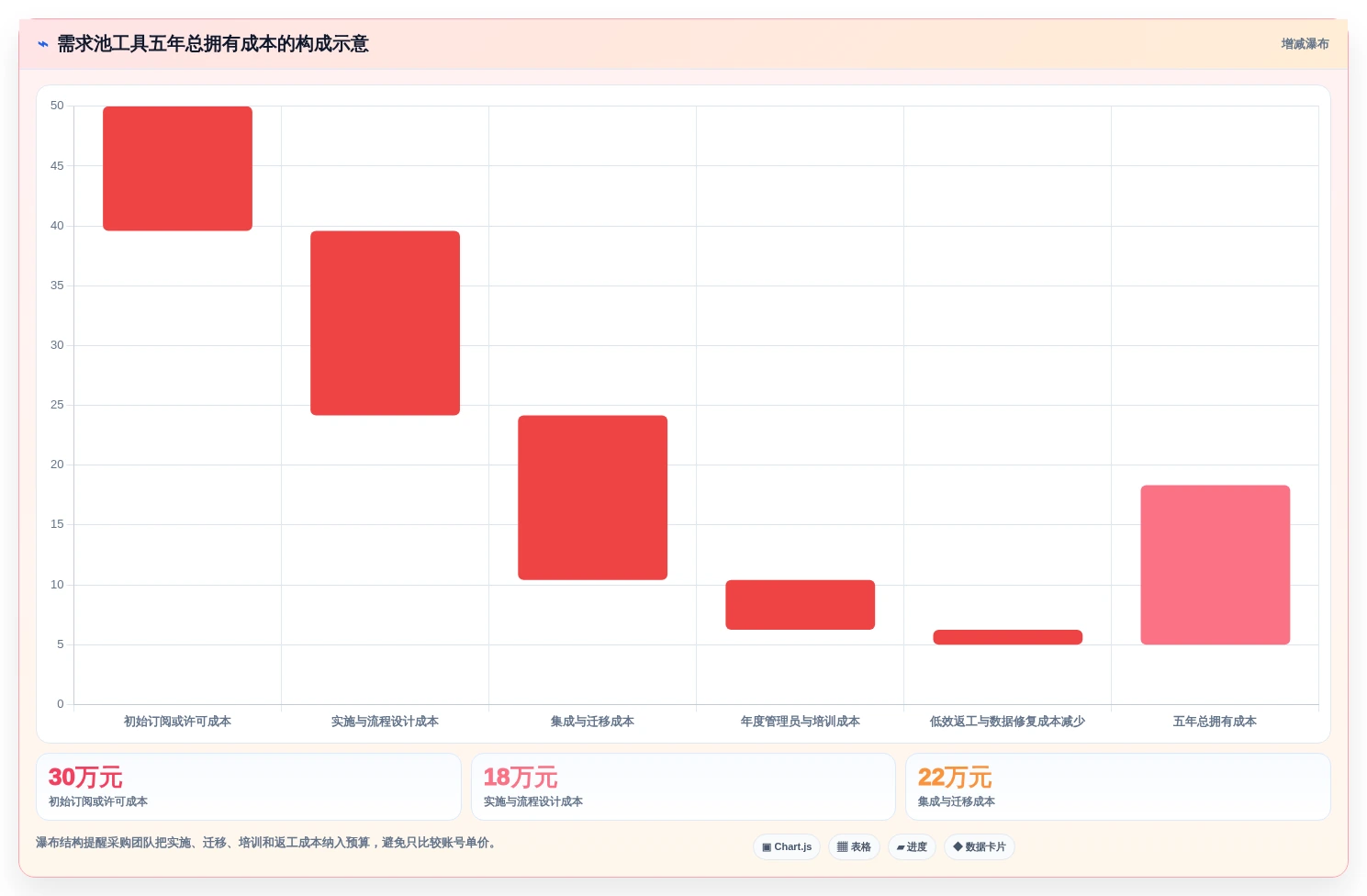Click the Chart.js tag chip
The width and height of the screenshot is (1367, 896).
[787, 847]
